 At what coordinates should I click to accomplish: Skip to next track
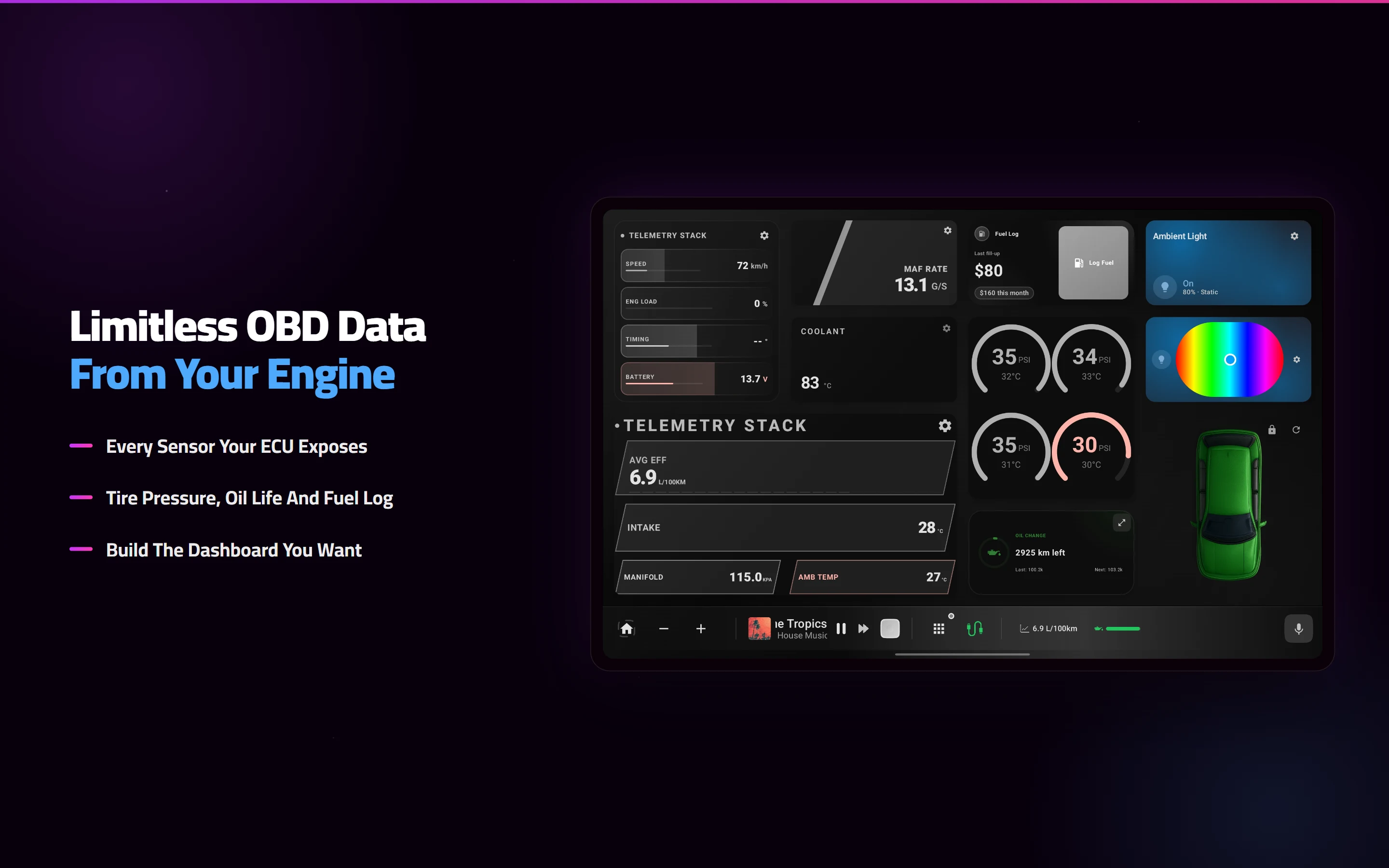[x=863, y=629]
